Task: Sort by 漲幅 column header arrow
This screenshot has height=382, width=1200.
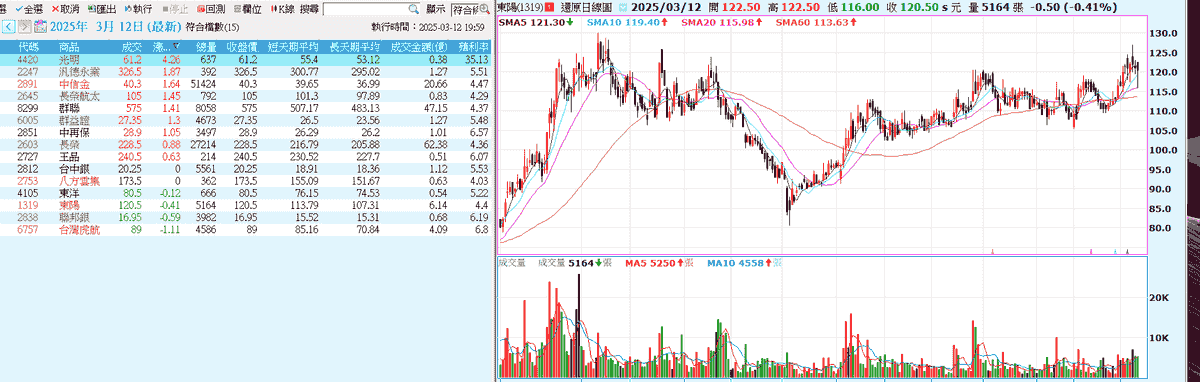Action: click(177, 47)
